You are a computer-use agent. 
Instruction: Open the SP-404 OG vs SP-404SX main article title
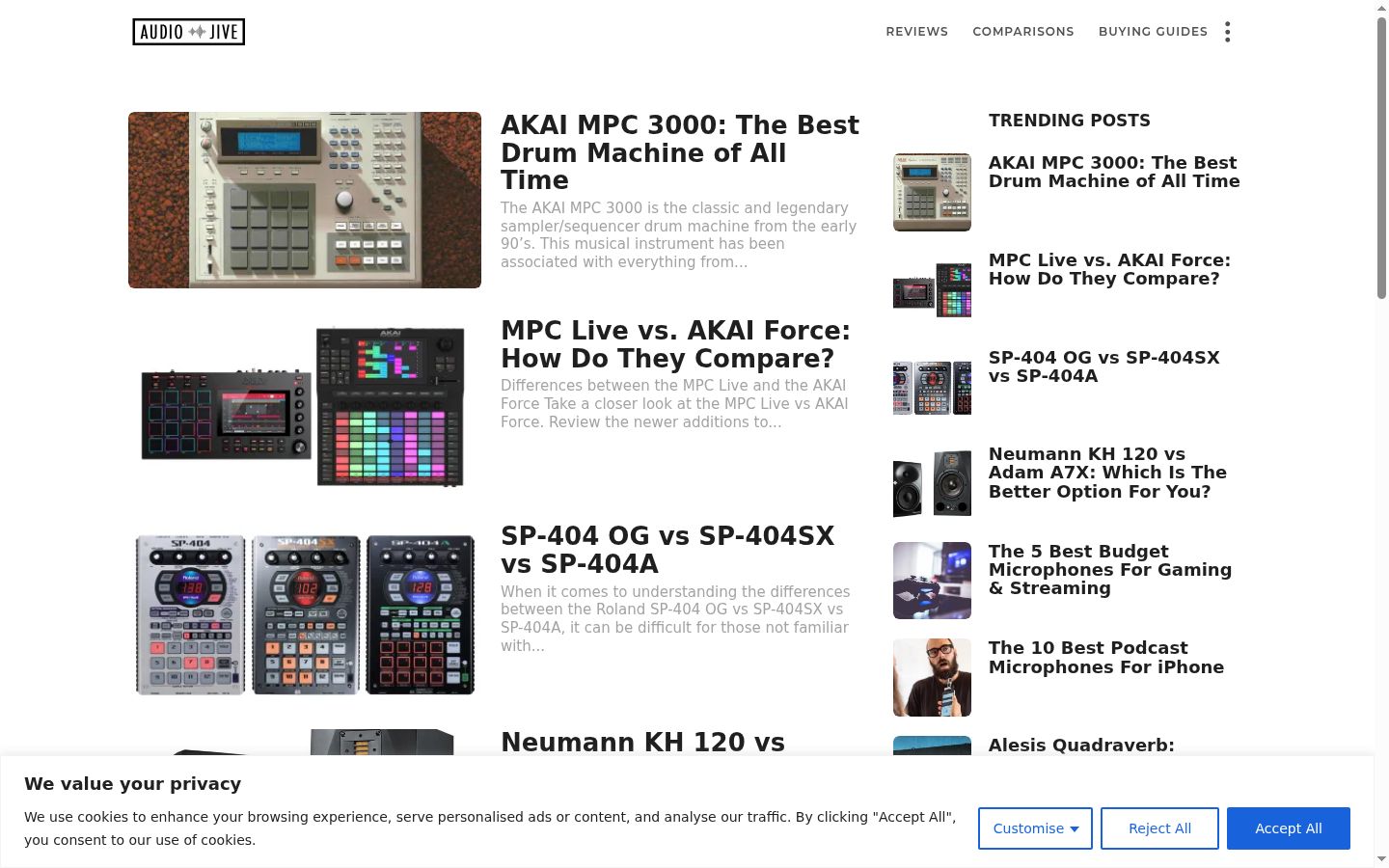click(x=667, y=550)
